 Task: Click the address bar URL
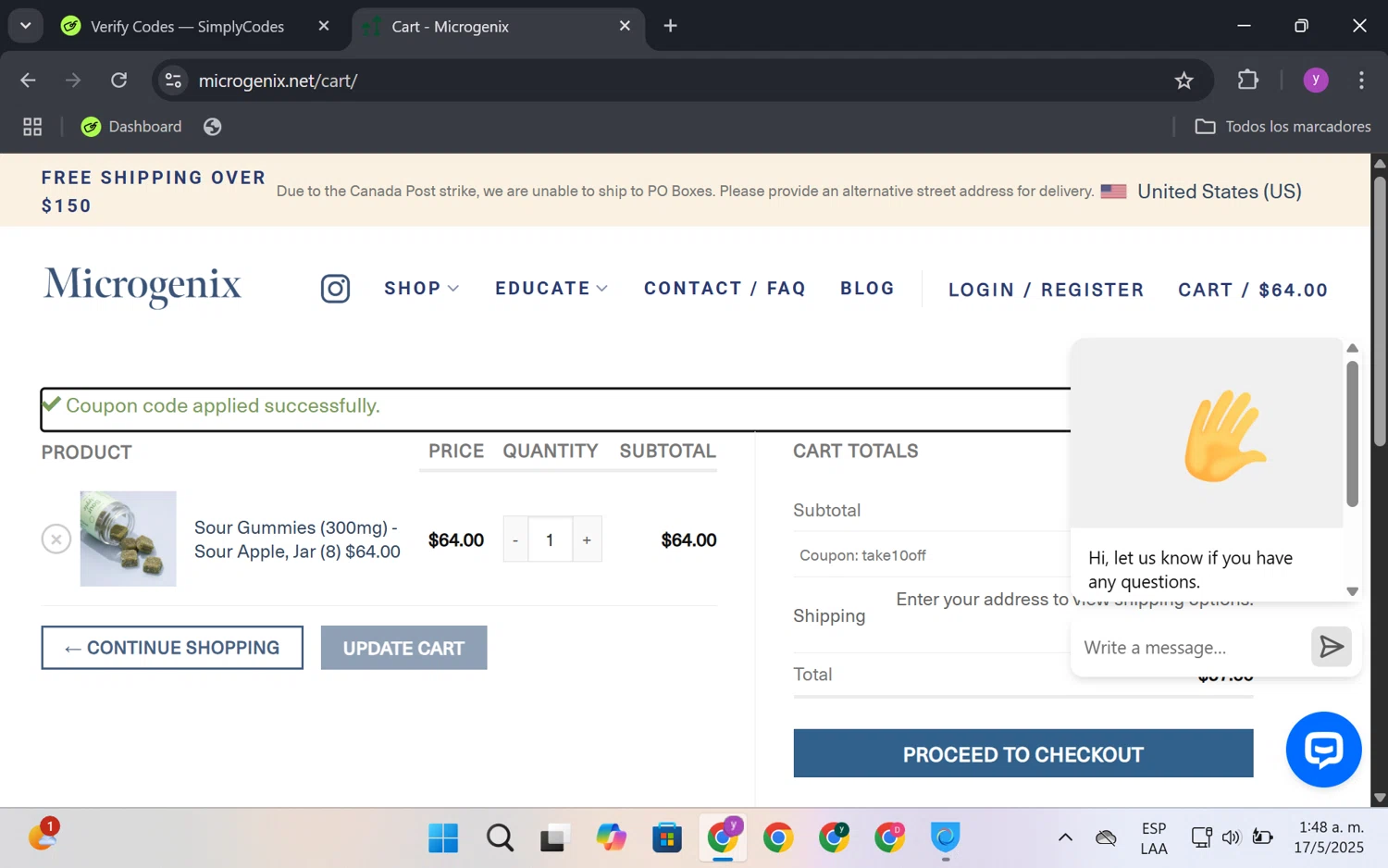(278, 81)
